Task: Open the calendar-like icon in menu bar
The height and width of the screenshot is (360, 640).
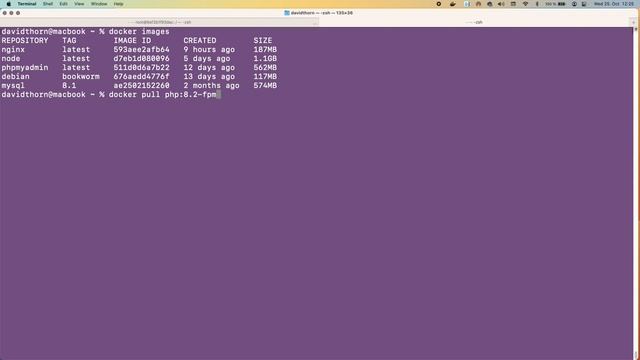Action: pos(513,4)
